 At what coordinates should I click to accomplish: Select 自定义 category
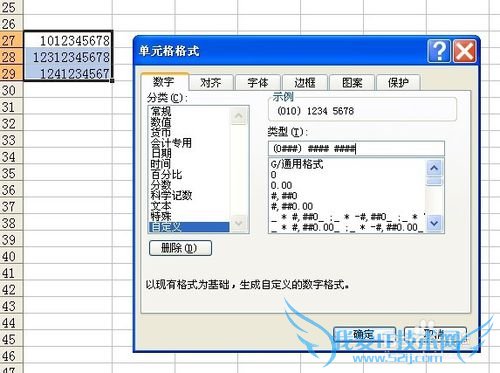pos(189,227)
